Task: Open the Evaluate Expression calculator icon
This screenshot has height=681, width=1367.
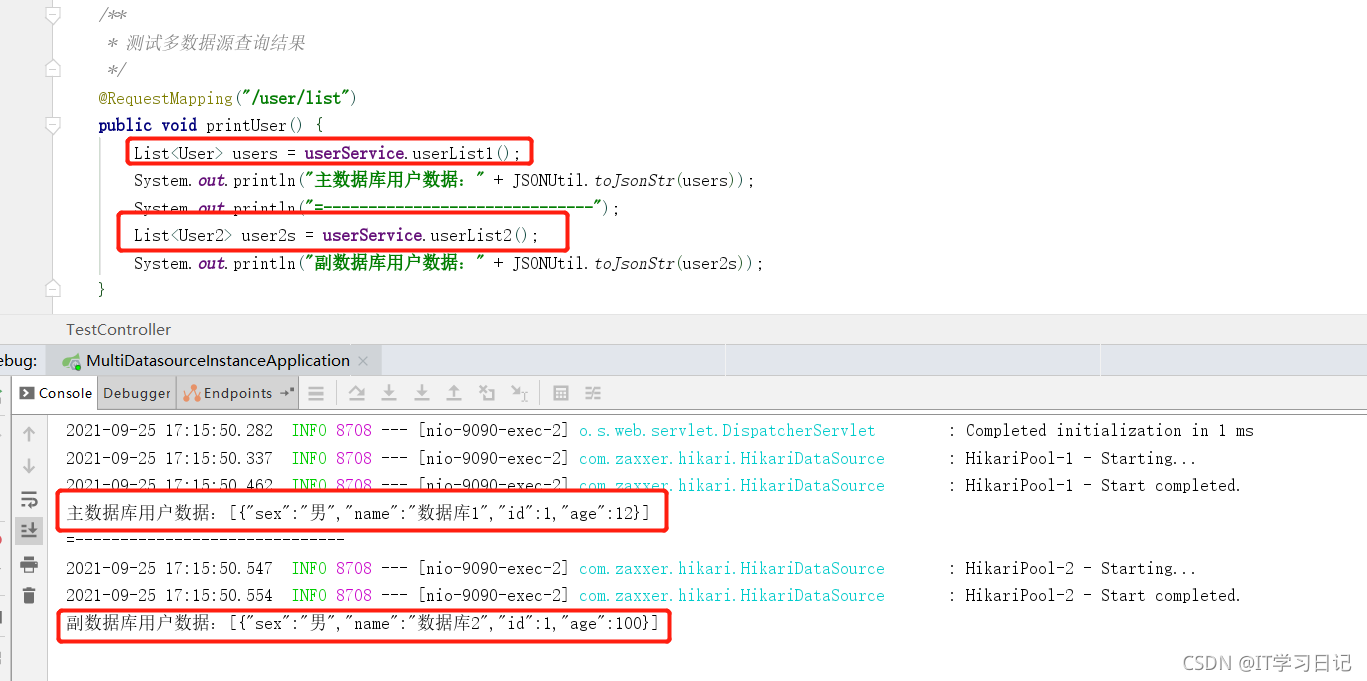Action: pyautogui.click(x=561, y=394)
